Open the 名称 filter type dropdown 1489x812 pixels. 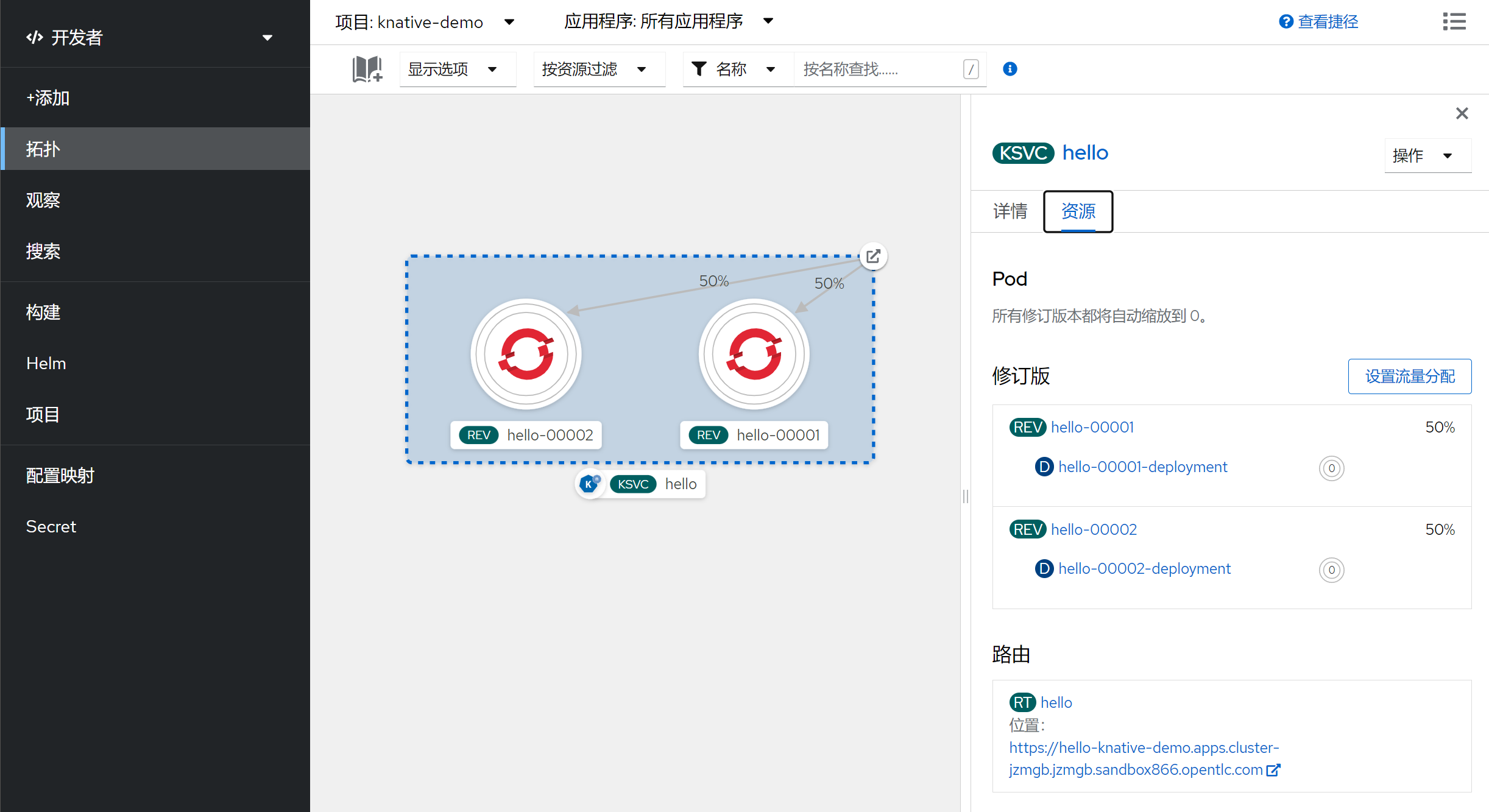click(738, 69)
